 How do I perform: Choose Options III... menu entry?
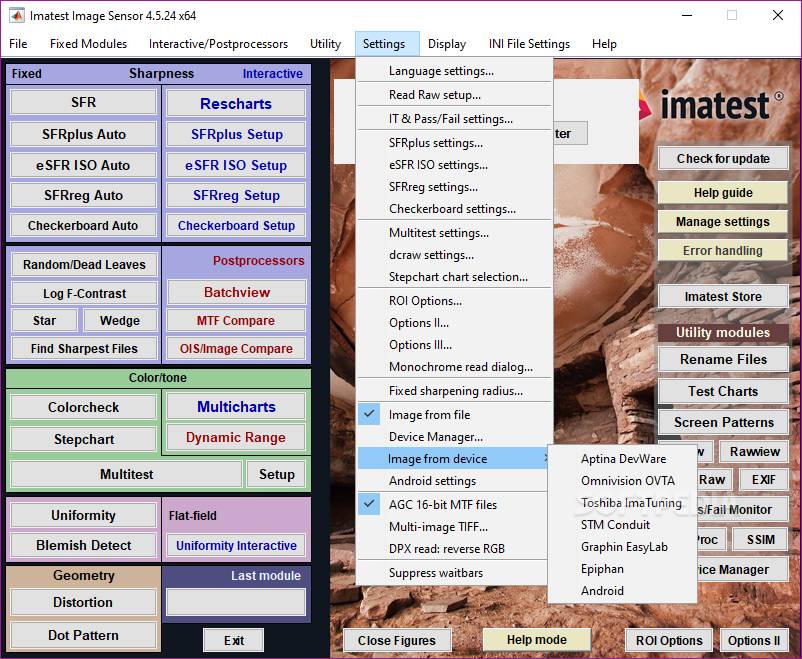click(454, 345)
